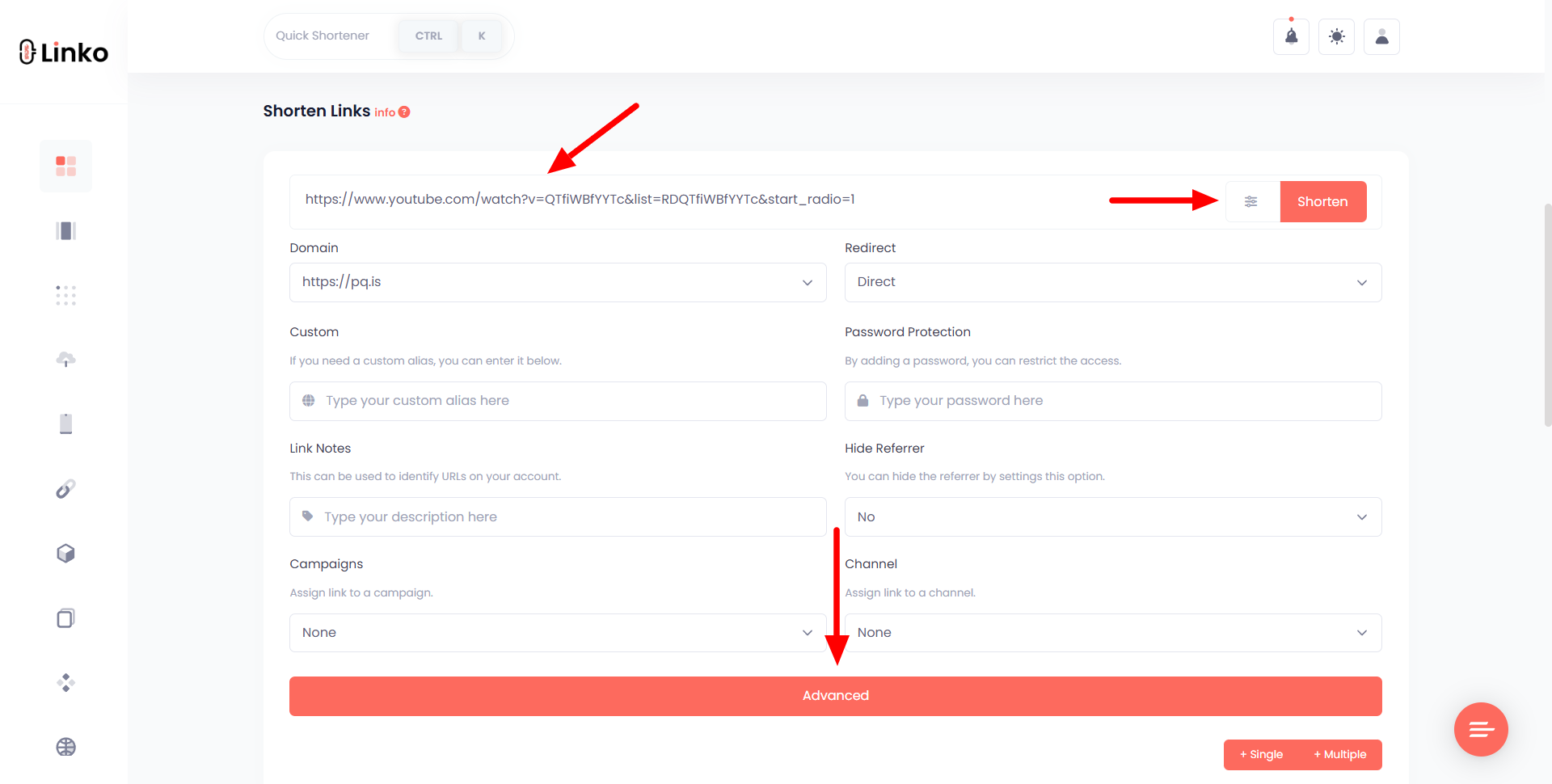Toggle light/dark theme sun icon
Screen dimensions: 1552x784
point(1336,36)
